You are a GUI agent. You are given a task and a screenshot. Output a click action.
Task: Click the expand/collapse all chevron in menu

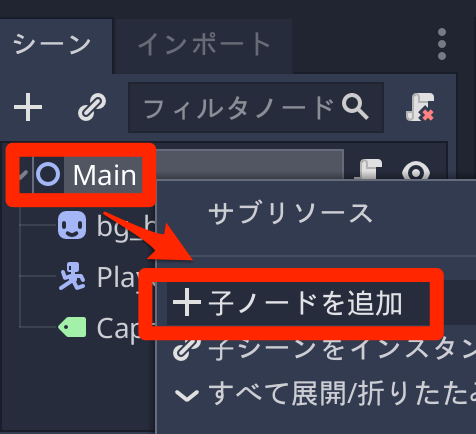pos(187,395)
